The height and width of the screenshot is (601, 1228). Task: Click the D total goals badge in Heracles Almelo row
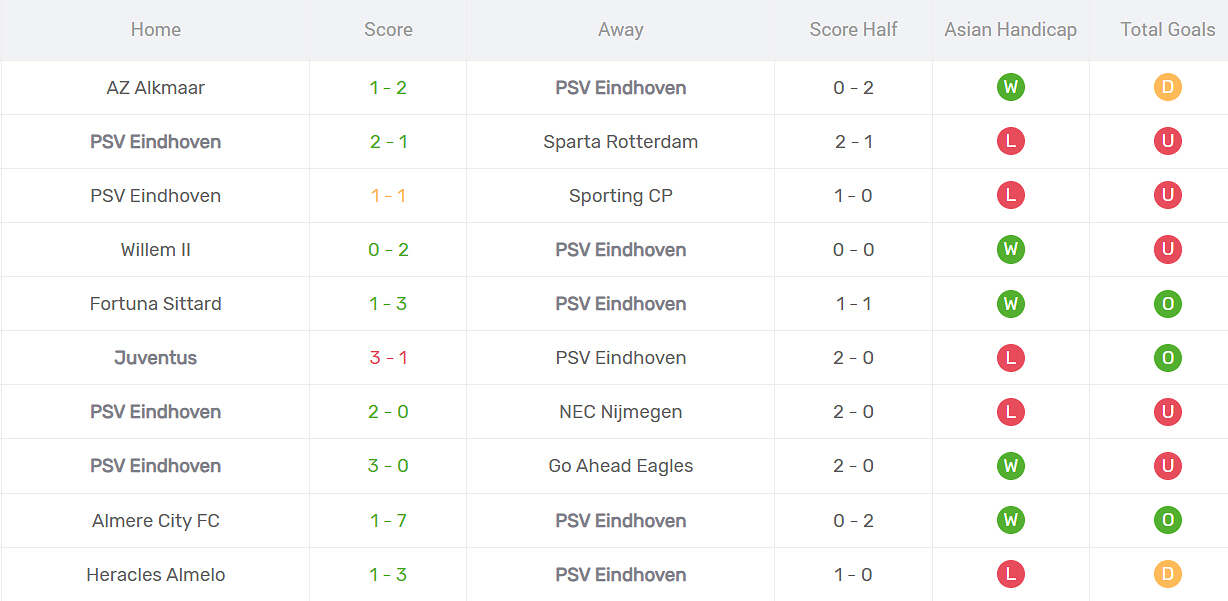pos(1167,574)
